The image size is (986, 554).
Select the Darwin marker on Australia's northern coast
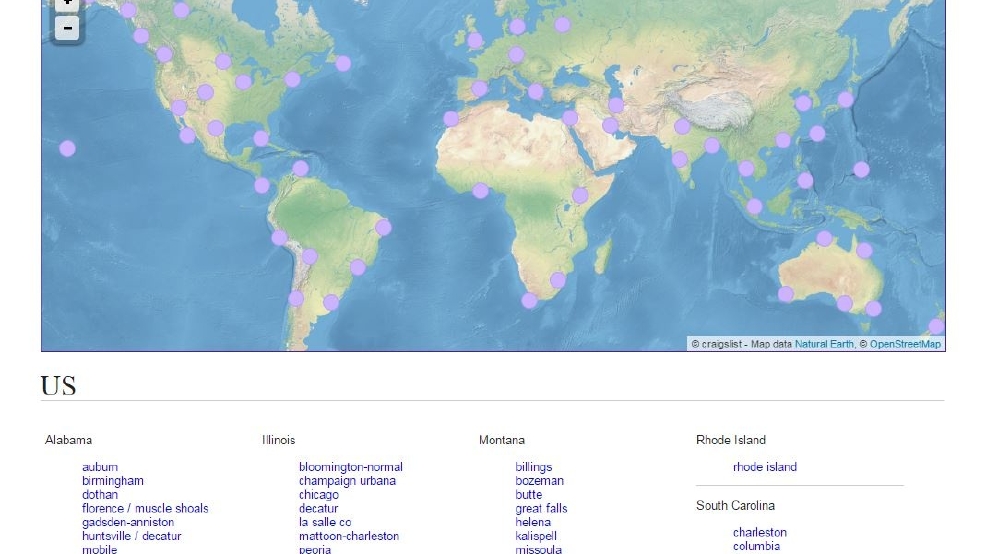click(x=824, y=238)
